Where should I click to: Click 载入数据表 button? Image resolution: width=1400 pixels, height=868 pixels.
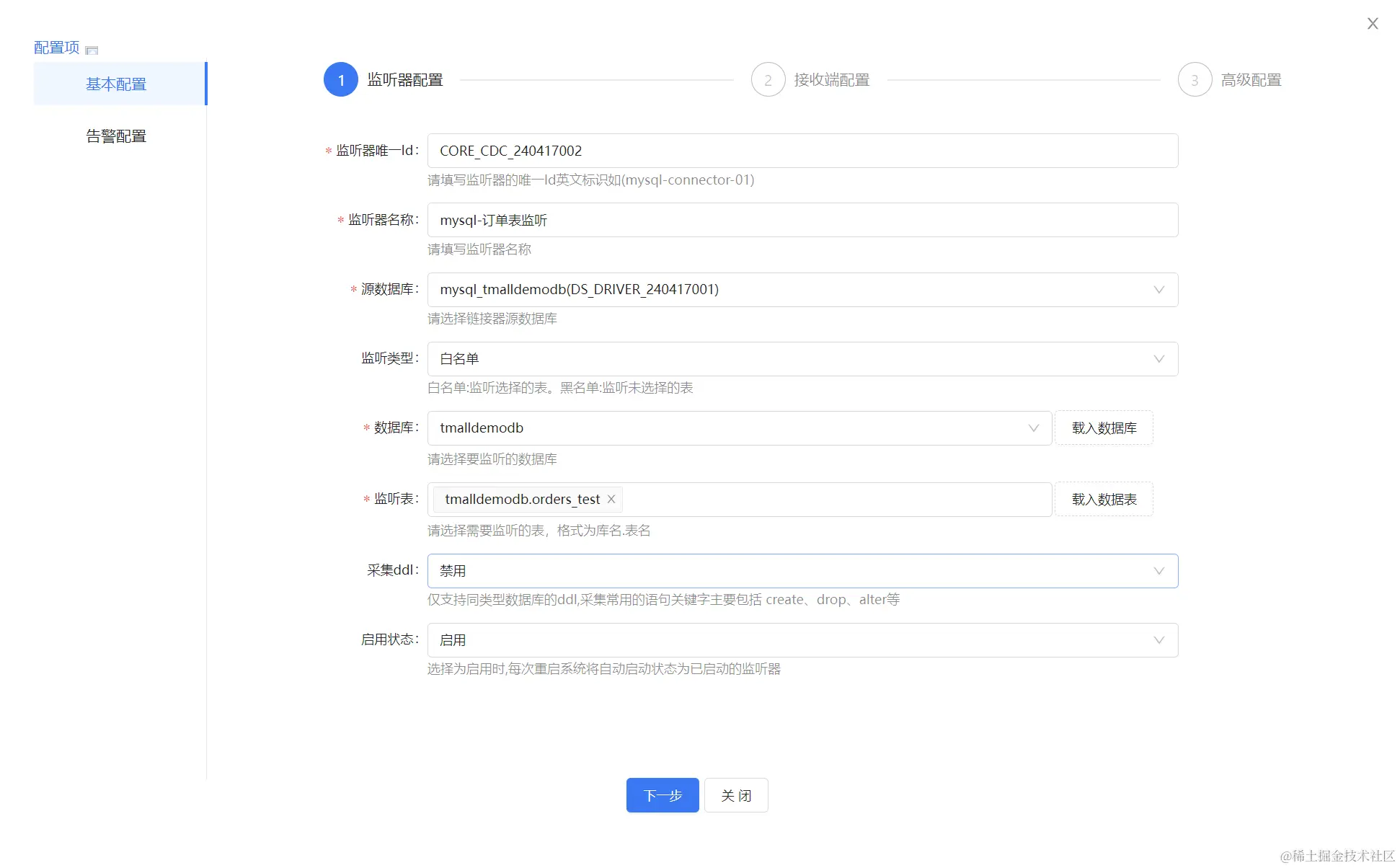(x=1104, y=500)
